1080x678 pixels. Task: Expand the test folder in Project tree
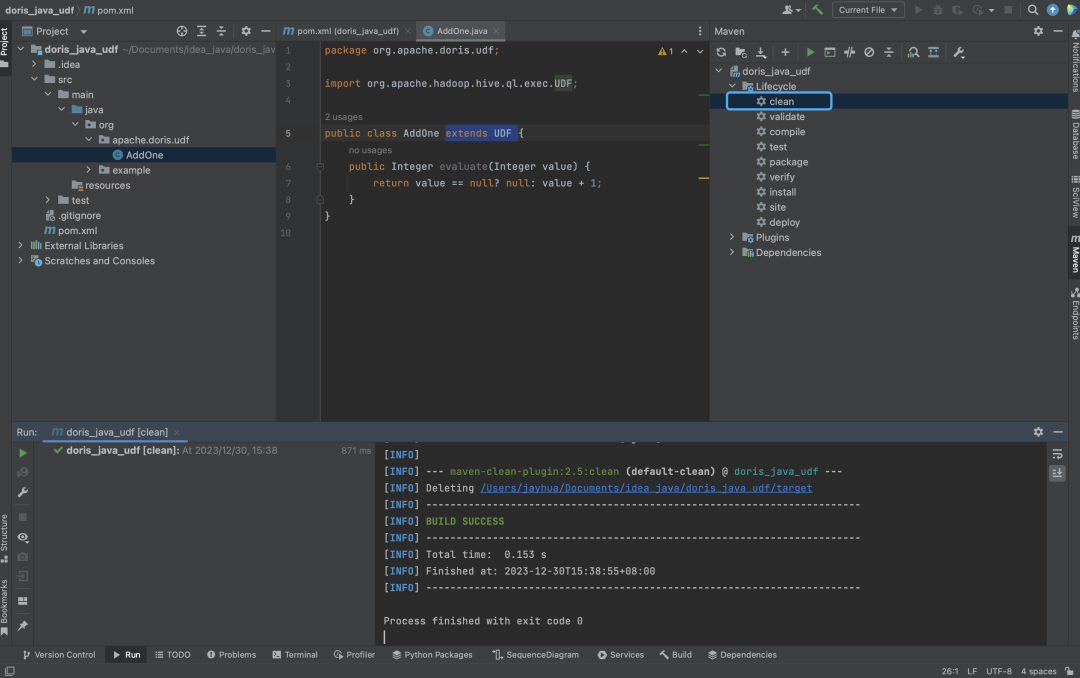point(47,200)
